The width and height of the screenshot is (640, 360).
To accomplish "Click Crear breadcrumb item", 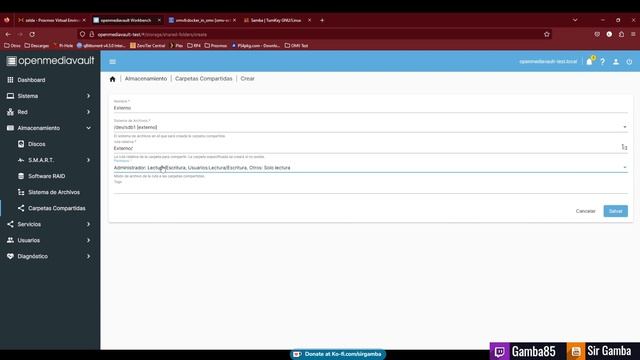I will (x=247, y=78).
